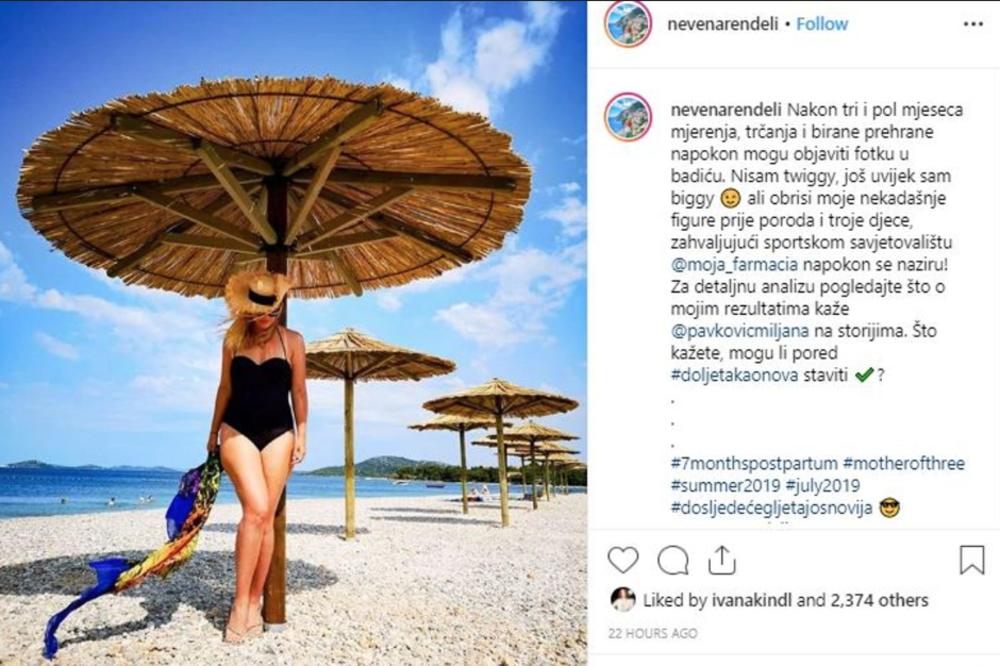The width and height of the screenshot is (1000, 666).
Task: Open the header profile picture of nevenarendeli
Action: 628,24
